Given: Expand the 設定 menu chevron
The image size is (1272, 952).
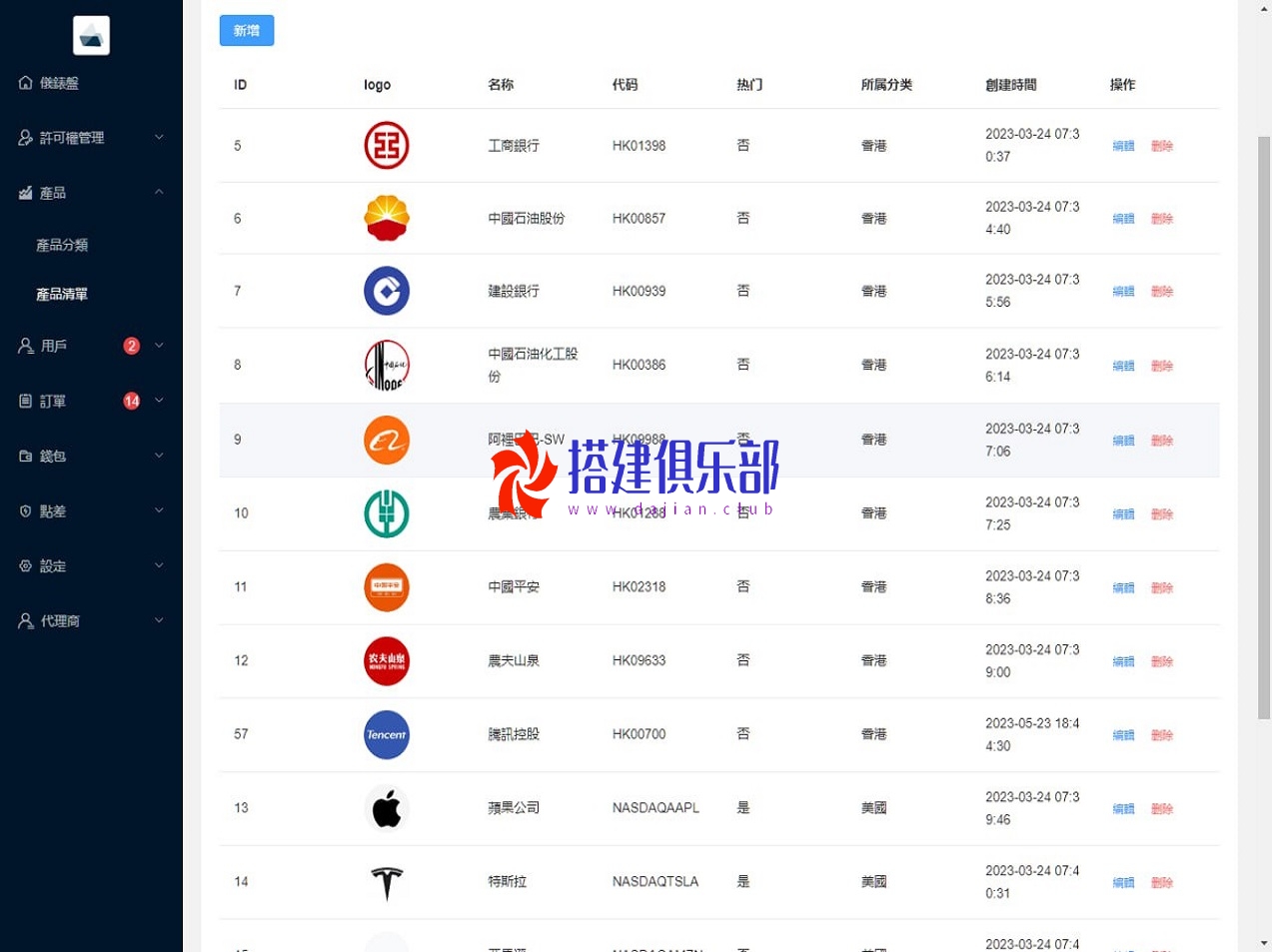Looking at the screenshot, I should tap(159, 564).
